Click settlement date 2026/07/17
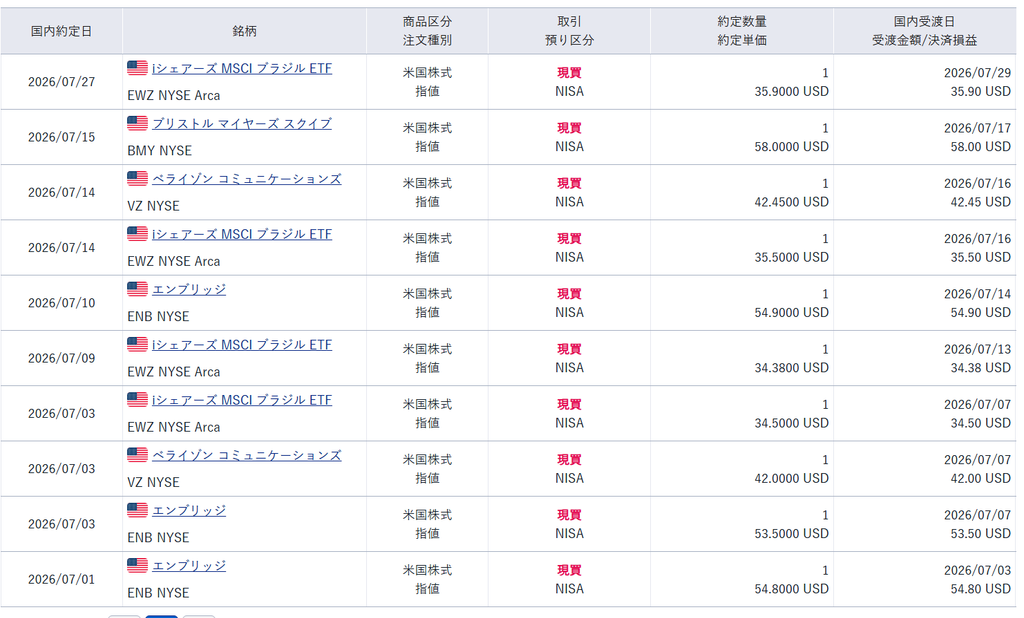Image resolution: width=1024 pixels, height=618 pixels. pos(977,128)
